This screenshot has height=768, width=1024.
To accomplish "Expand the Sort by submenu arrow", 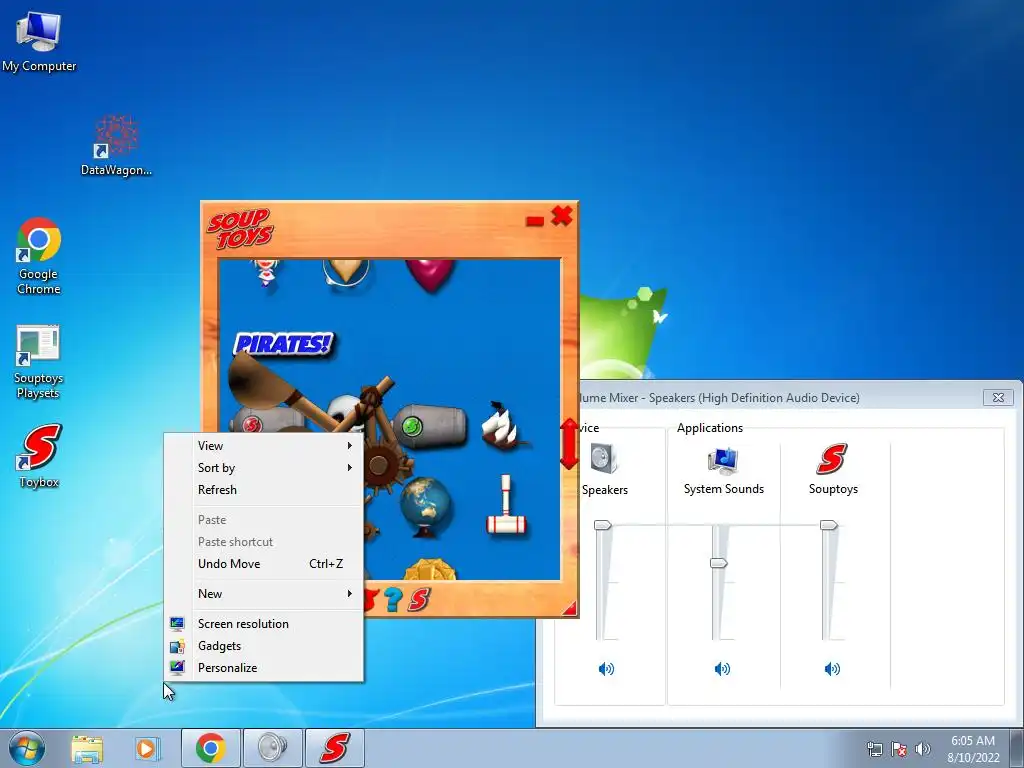I will 350,468.
